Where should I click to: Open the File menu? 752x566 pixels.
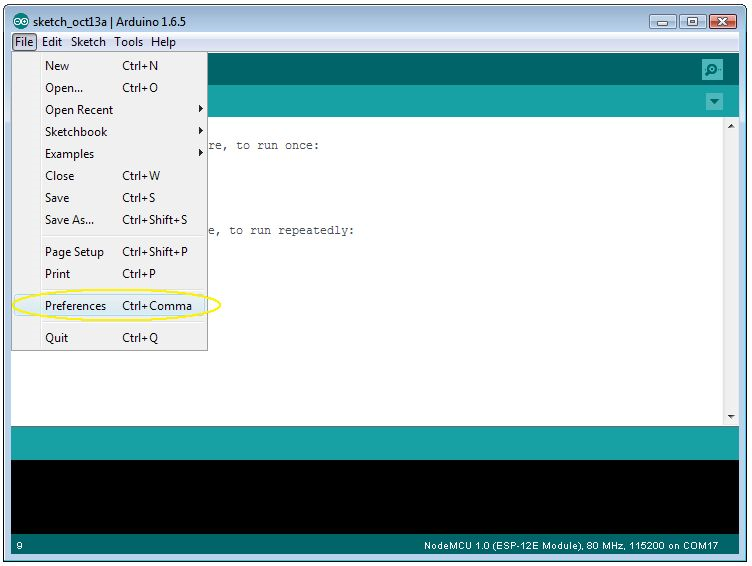[x=24, y=42]
